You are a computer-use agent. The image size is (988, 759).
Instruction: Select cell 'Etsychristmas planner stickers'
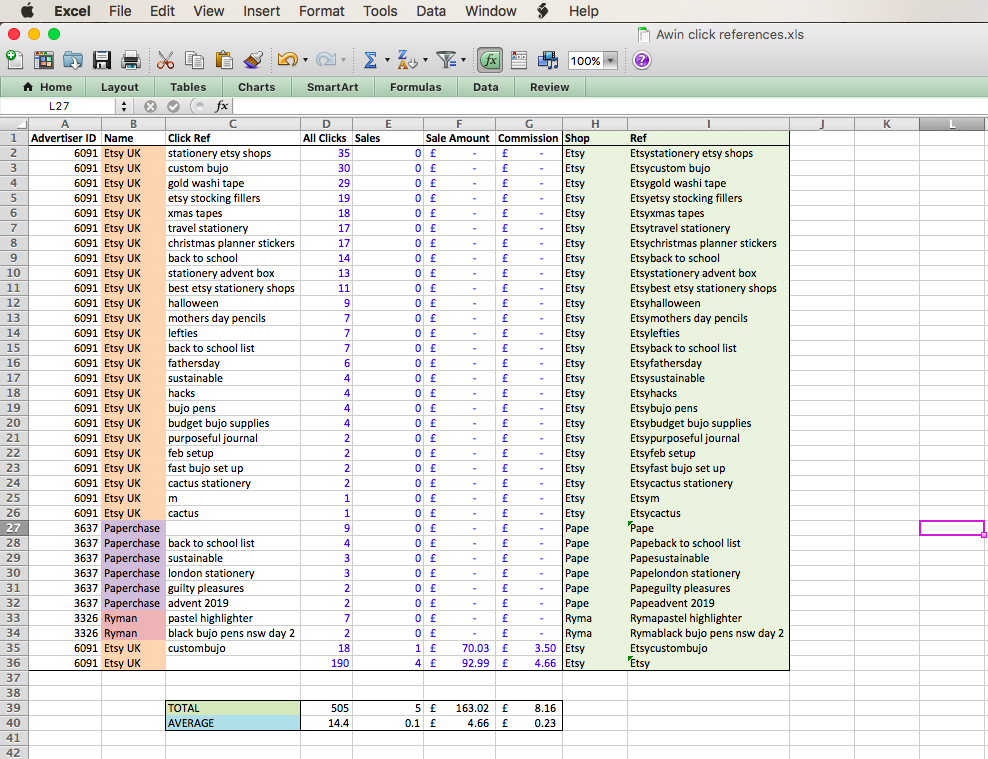[x=708, y=243]
